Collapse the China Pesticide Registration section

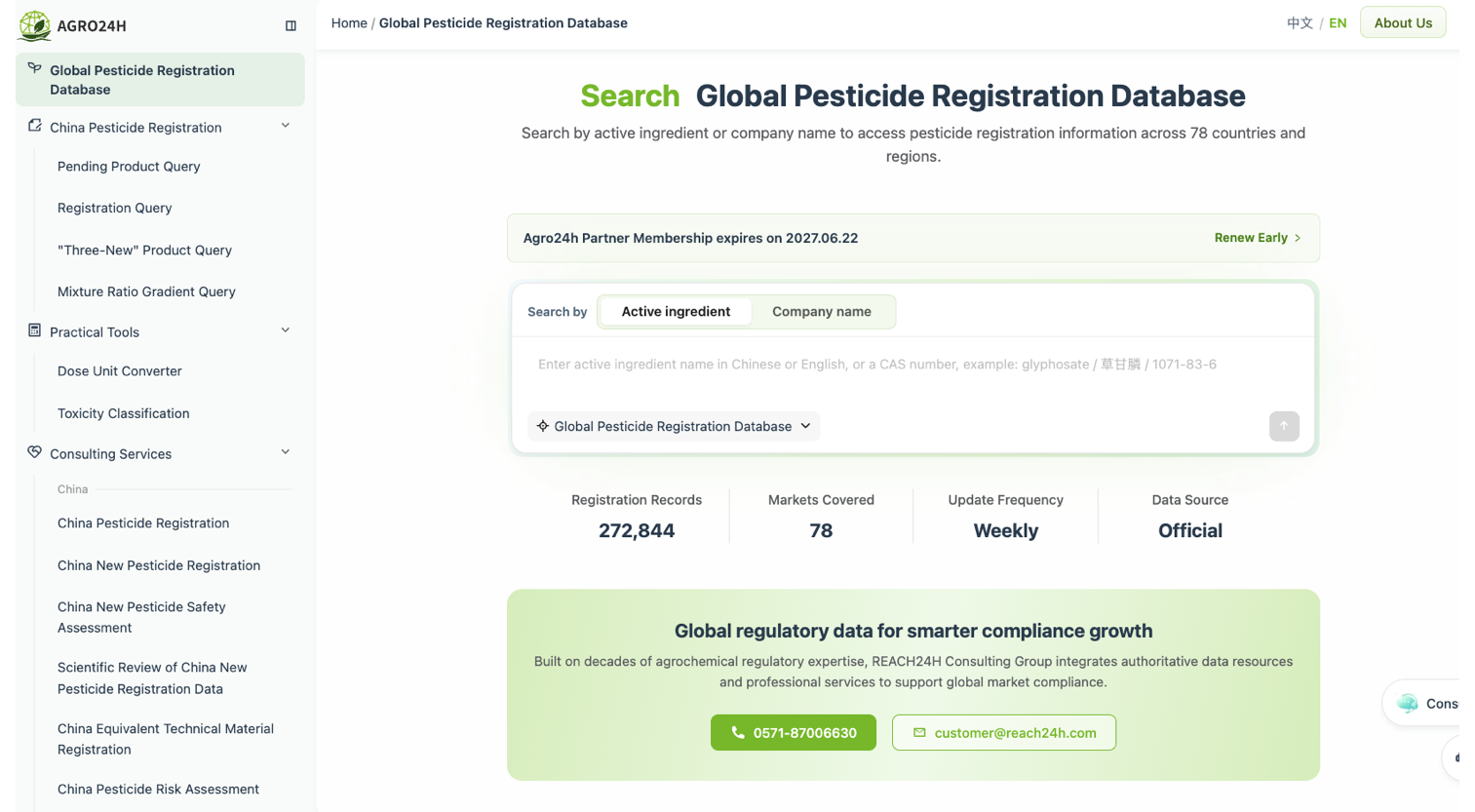click(286, 126)
